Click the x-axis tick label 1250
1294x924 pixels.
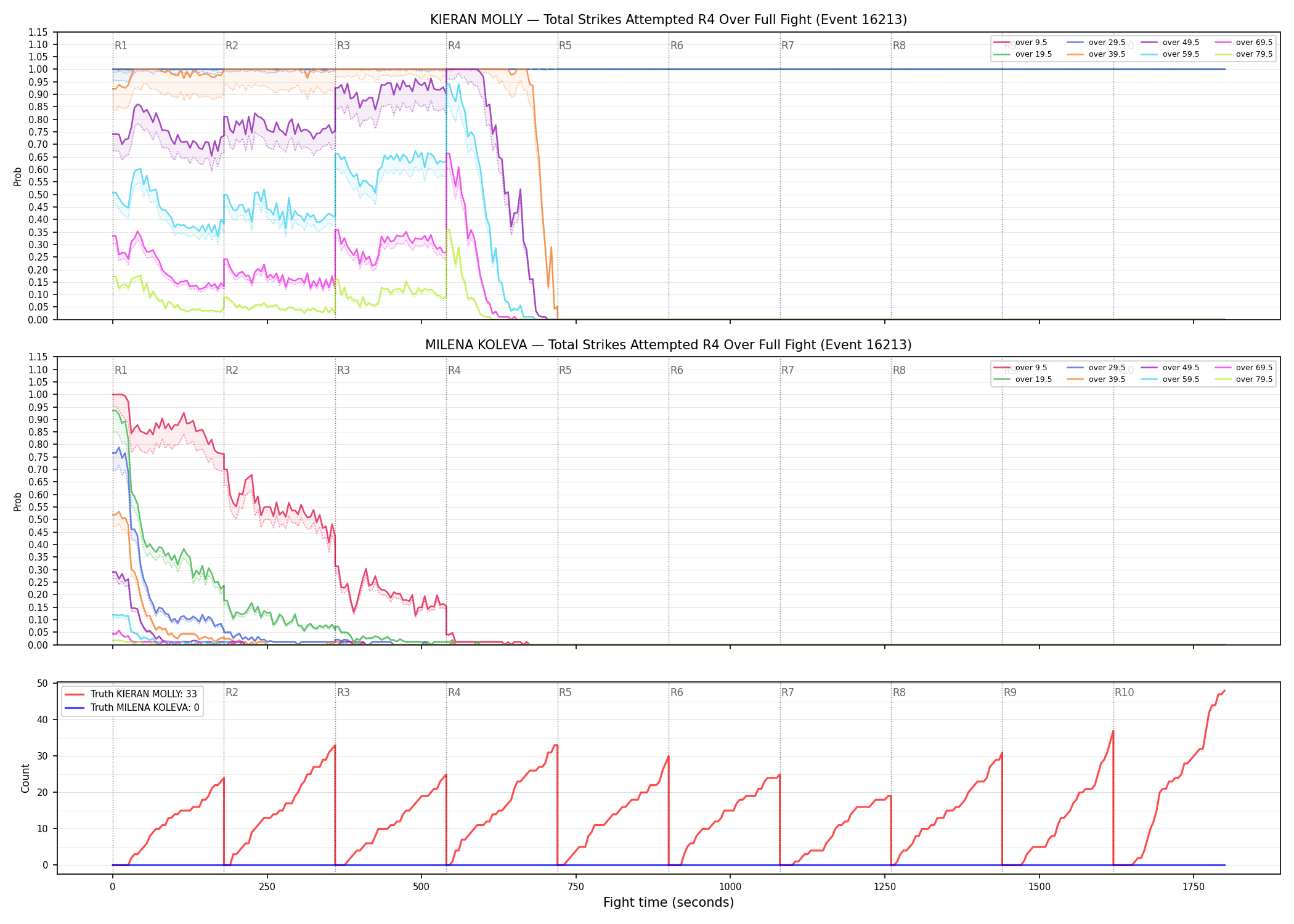tap(885, 887)
